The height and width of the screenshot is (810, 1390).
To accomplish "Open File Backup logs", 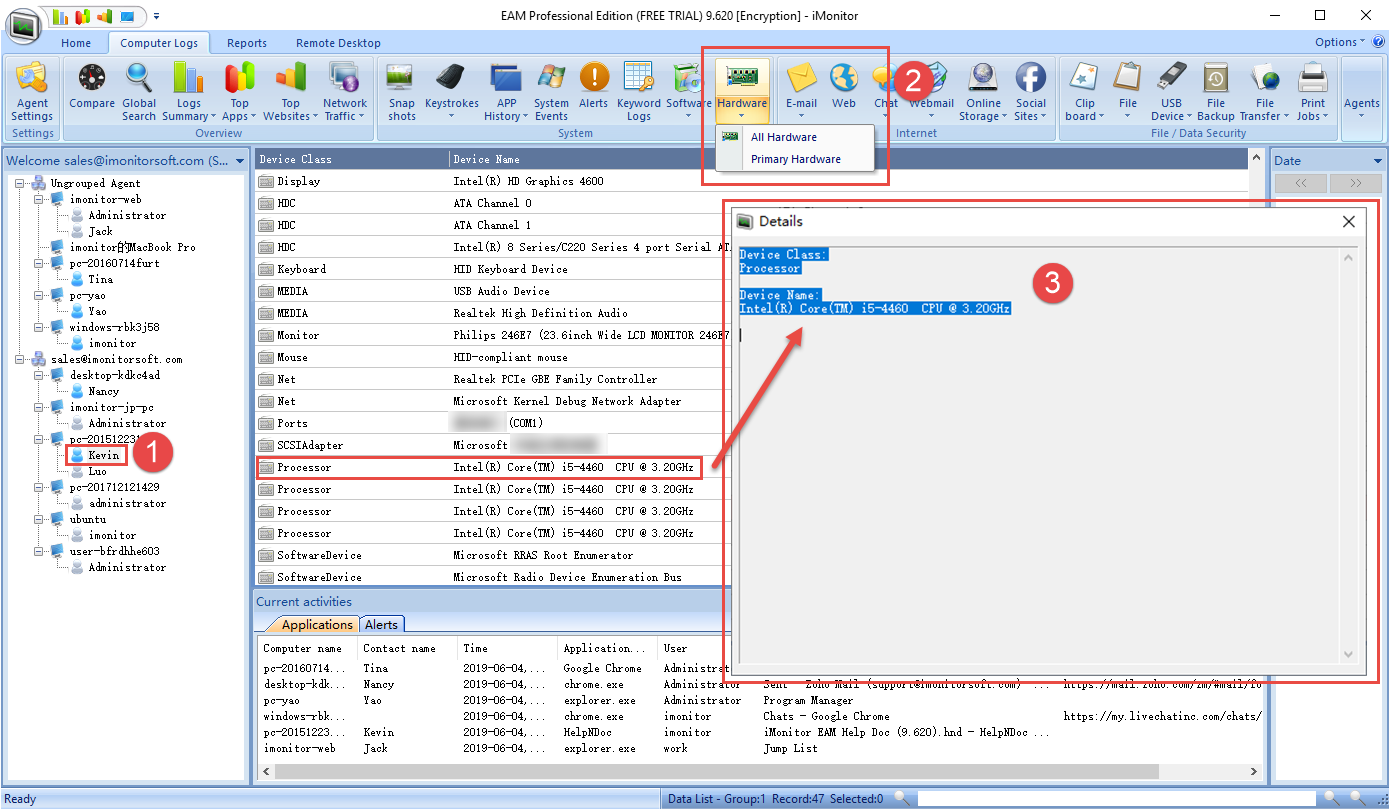I will (x=1216, y=90).
